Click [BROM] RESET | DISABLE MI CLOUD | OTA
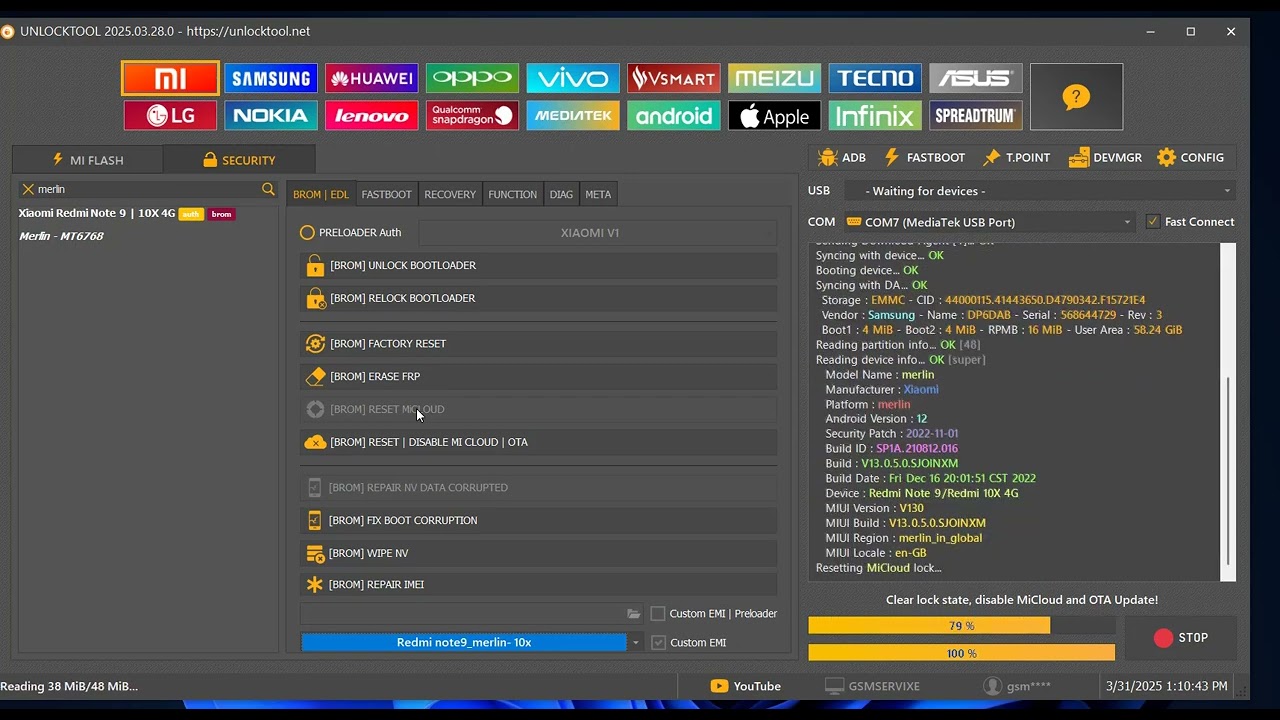The height and width of the screenshot is (720, 1280). [538, 442]
